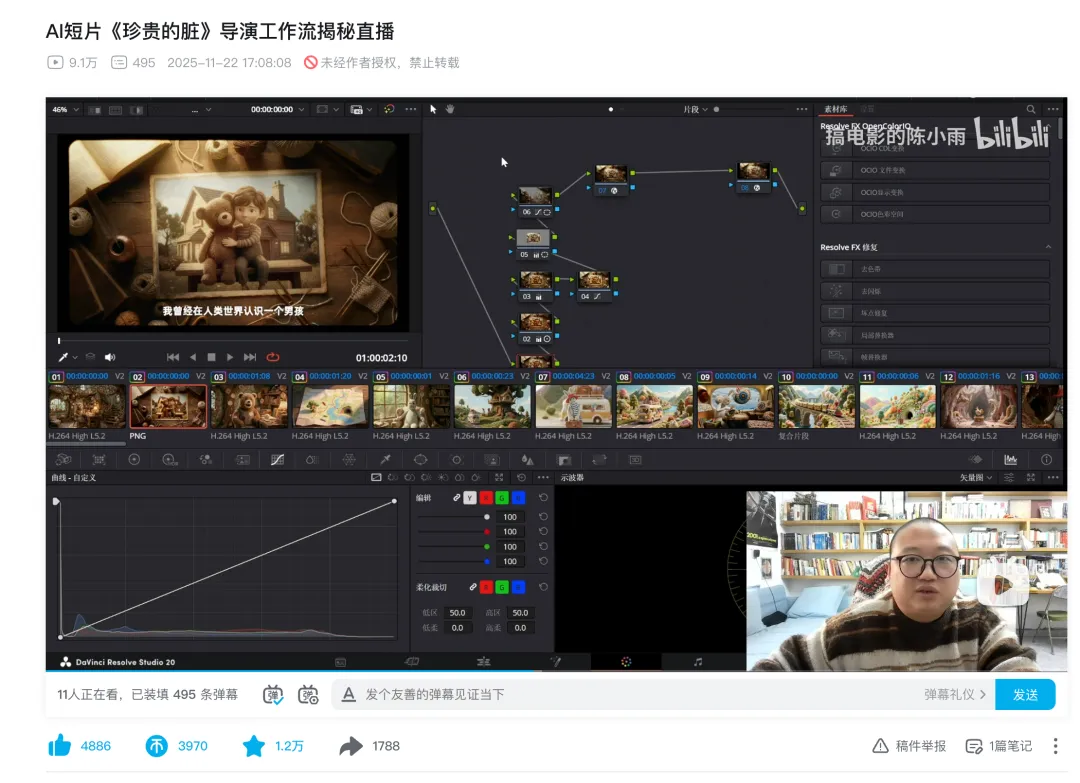
Task: Open the curves panel three-dot menu
Action: tap(543, 477)
